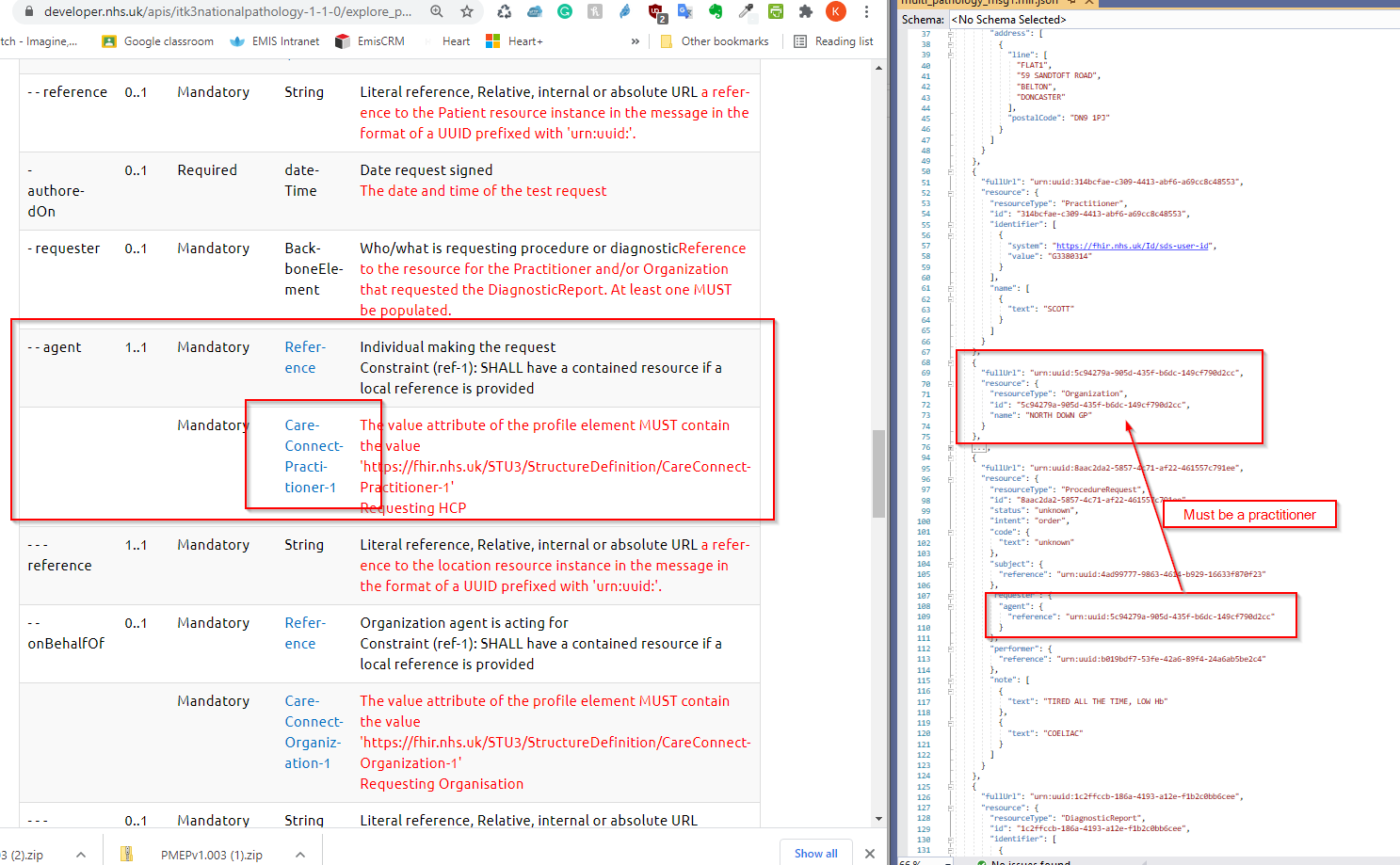
Task: Open the uBlock Origin extension
Action: (x=656, y=11)
